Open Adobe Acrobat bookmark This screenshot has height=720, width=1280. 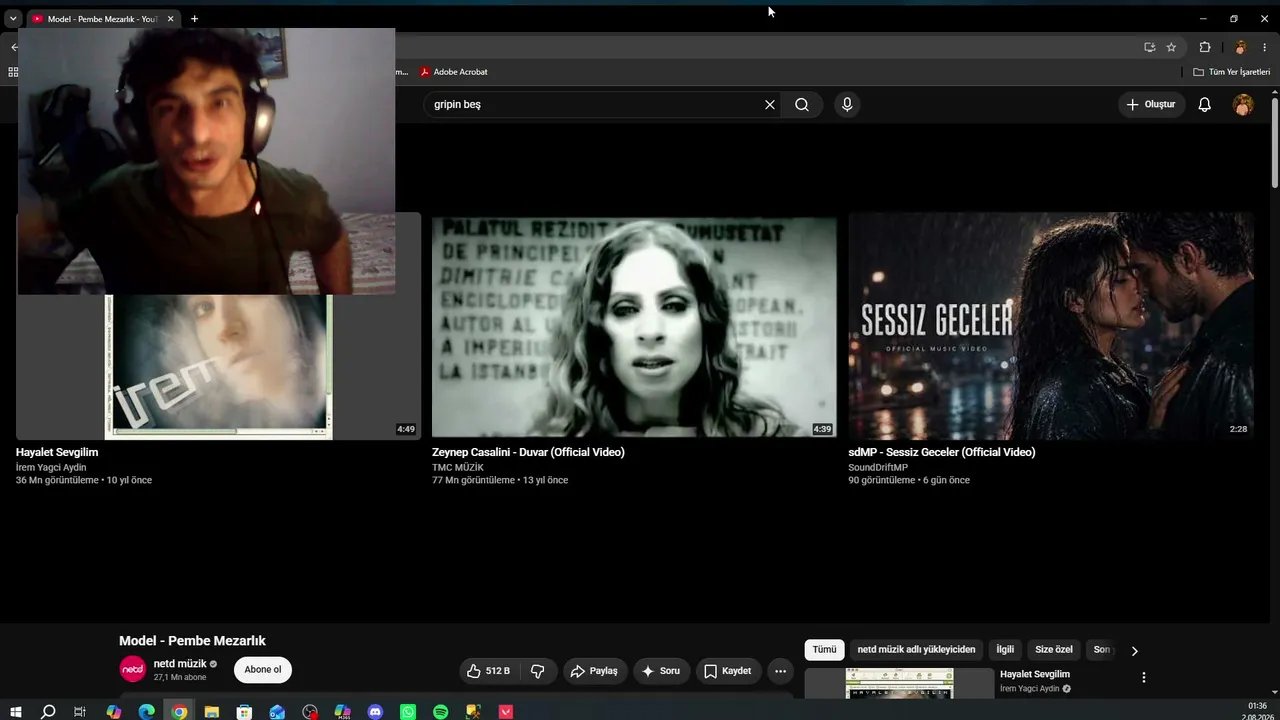pyautogui.click(x=454, y=72)
